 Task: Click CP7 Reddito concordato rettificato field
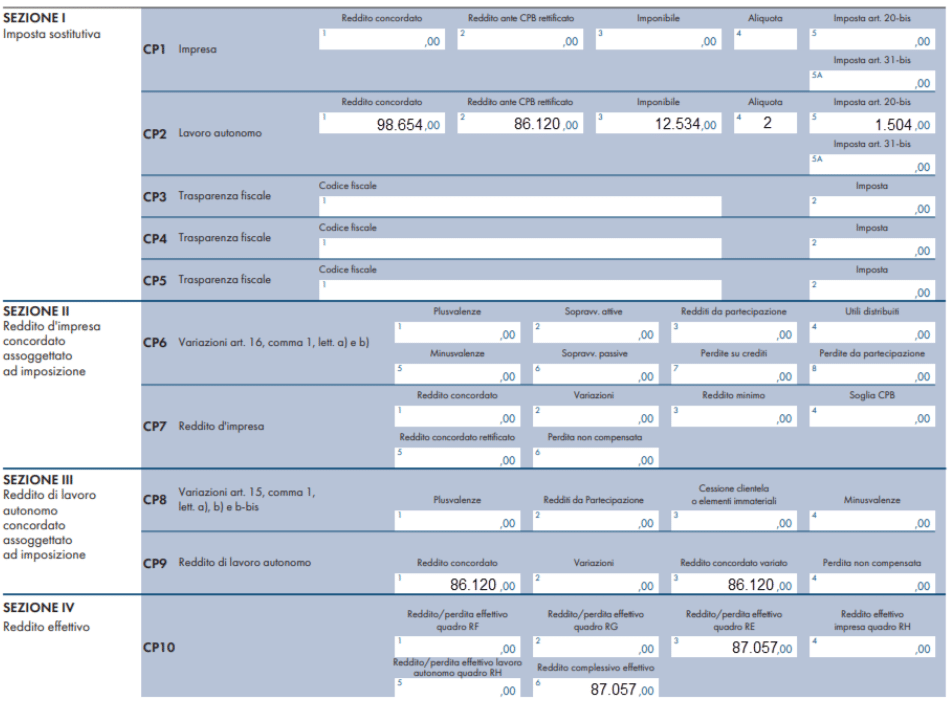tap(456, 458)
